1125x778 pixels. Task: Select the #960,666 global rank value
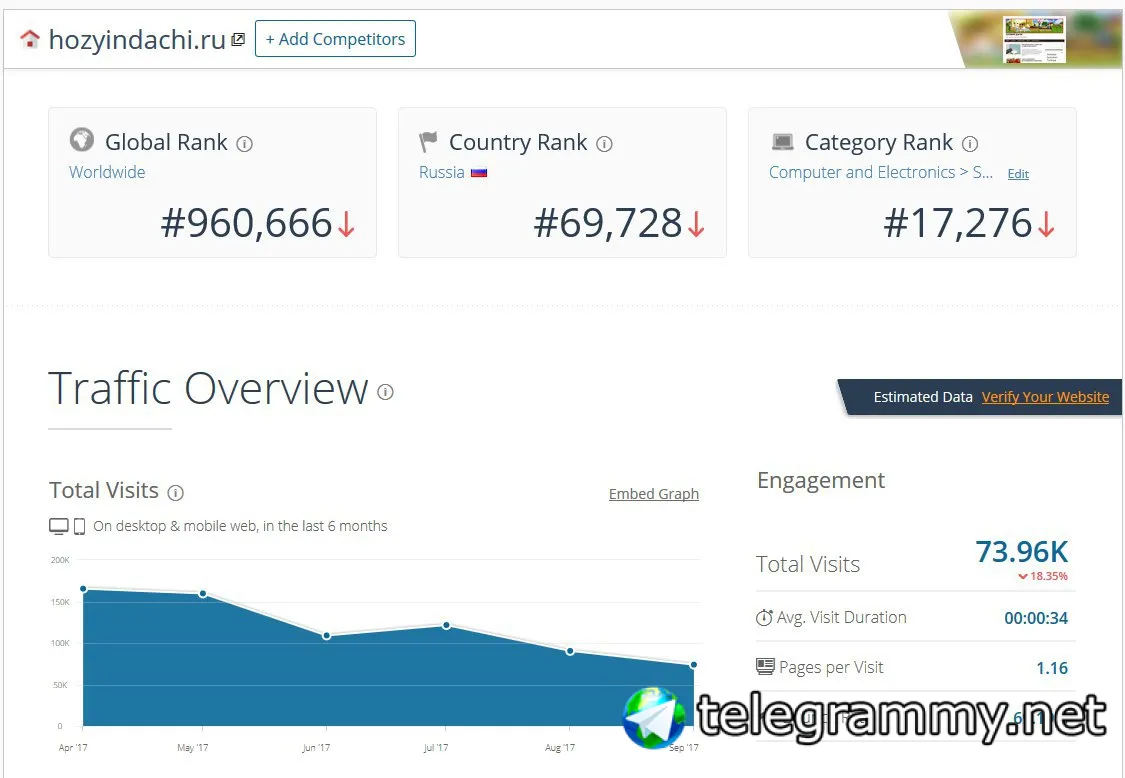[246, 222]
